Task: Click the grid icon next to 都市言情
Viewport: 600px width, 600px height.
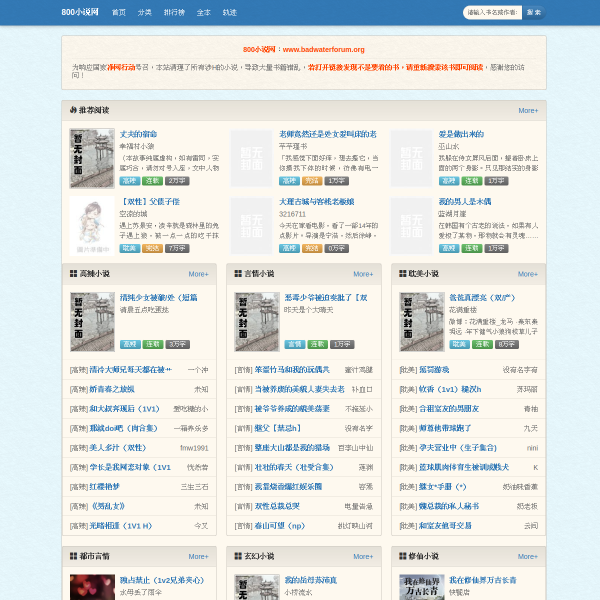Action: (x=73, y=556)
